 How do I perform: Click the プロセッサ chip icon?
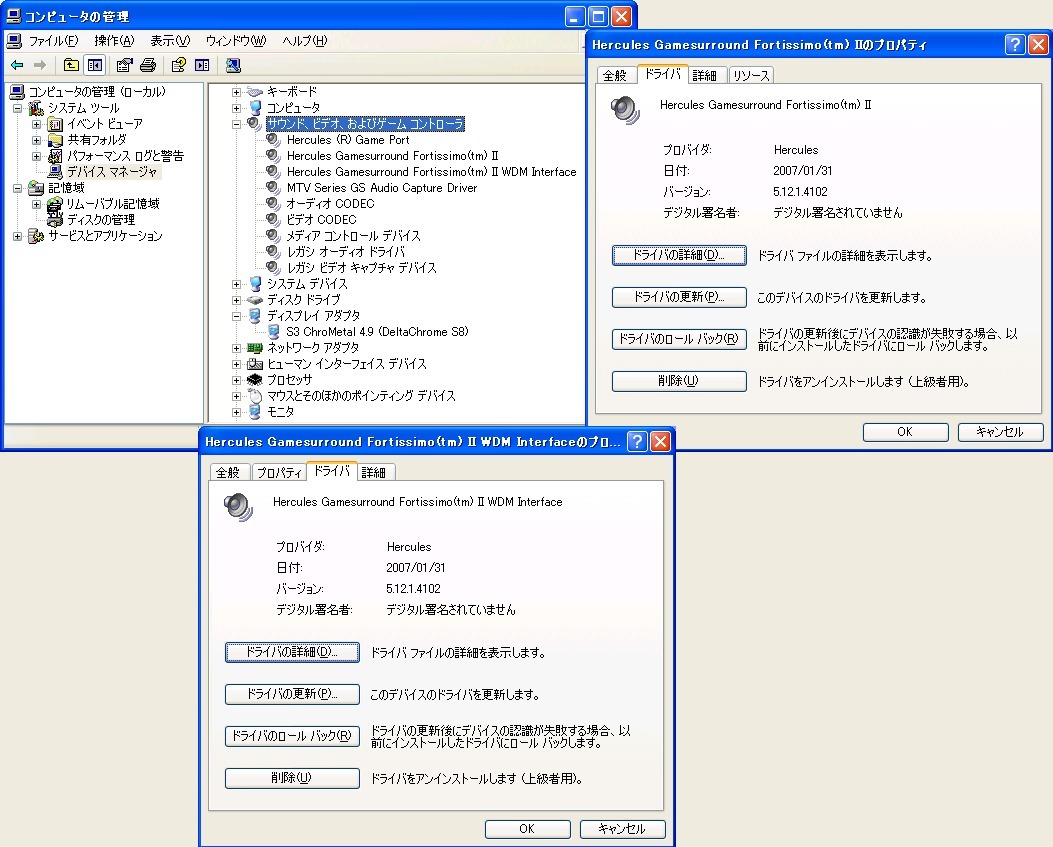(x=255, y=380)
